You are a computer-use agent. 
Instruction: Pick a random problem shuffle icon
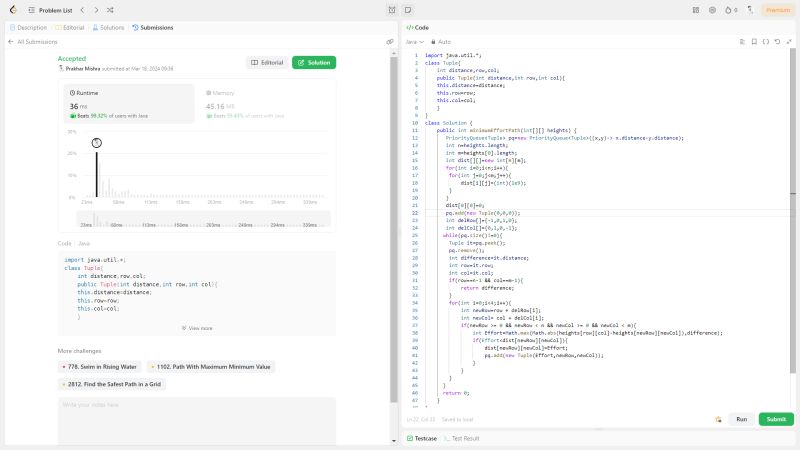tap(110, 10)
